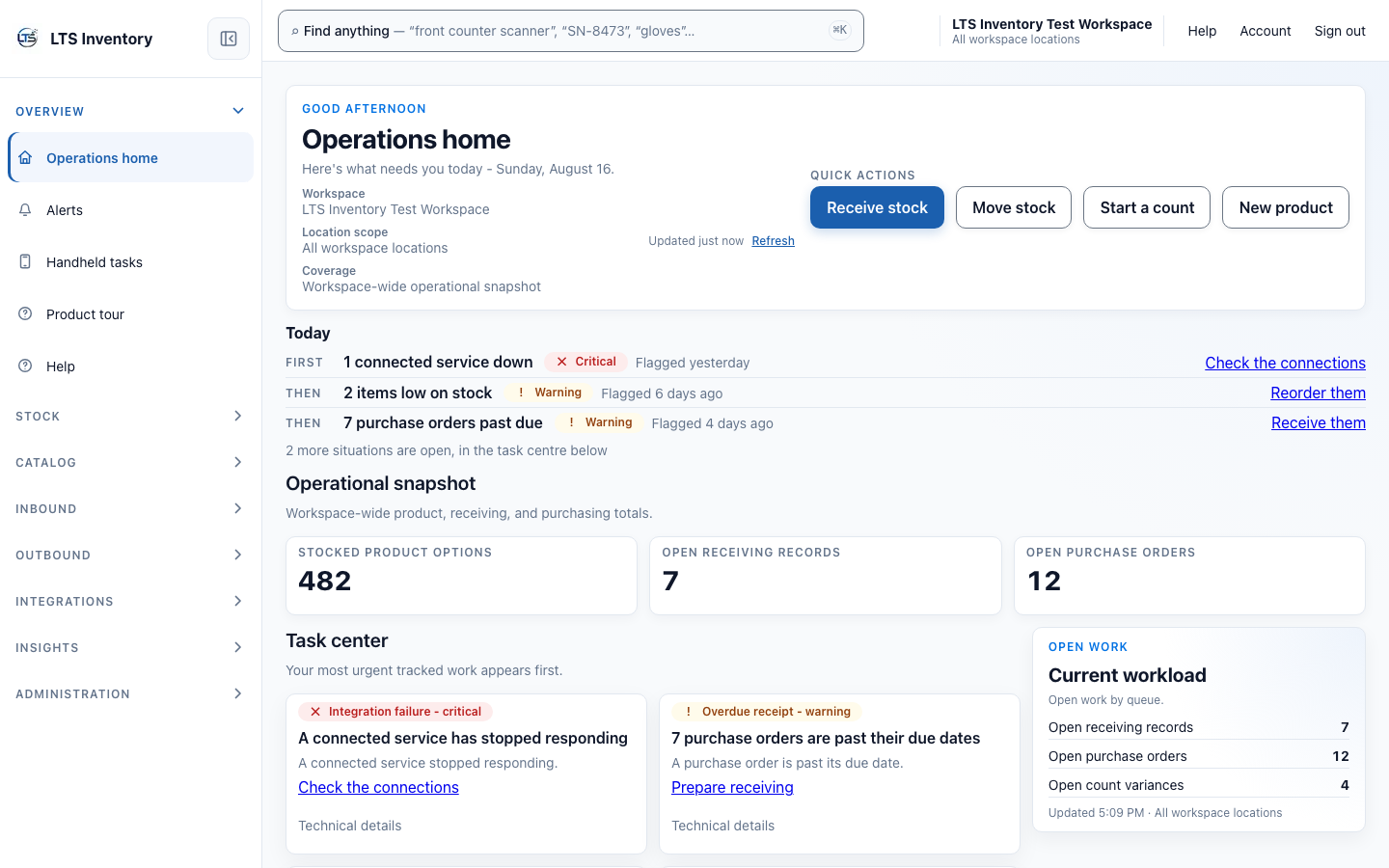
Task: Focus the Find anything search field
Action: pos(571,31)
